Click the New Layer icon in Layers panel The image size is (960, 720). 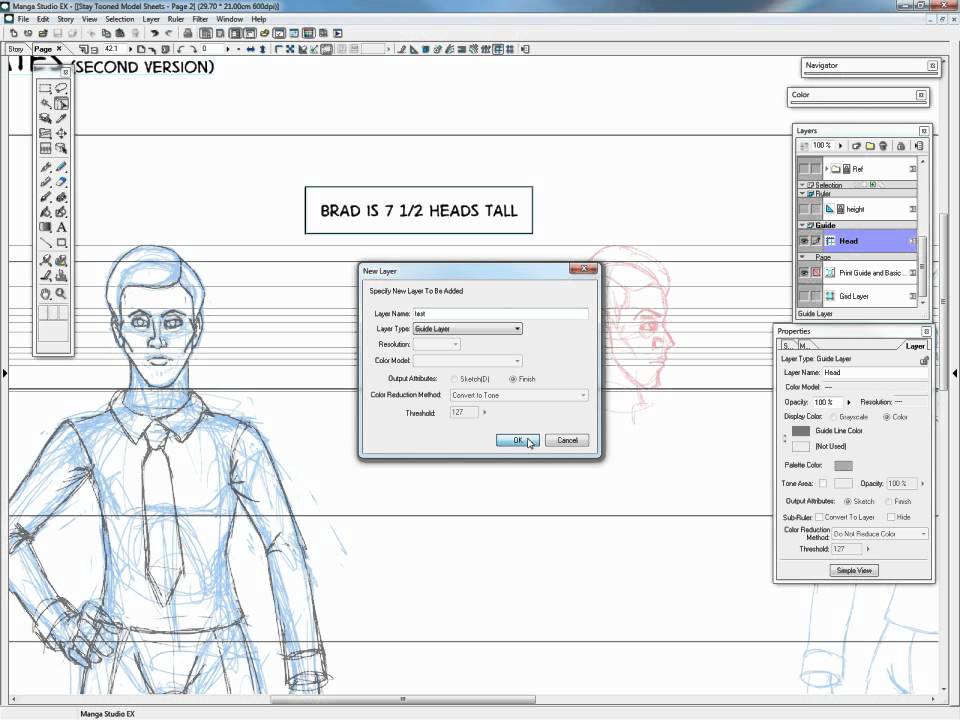click(857, 146)
